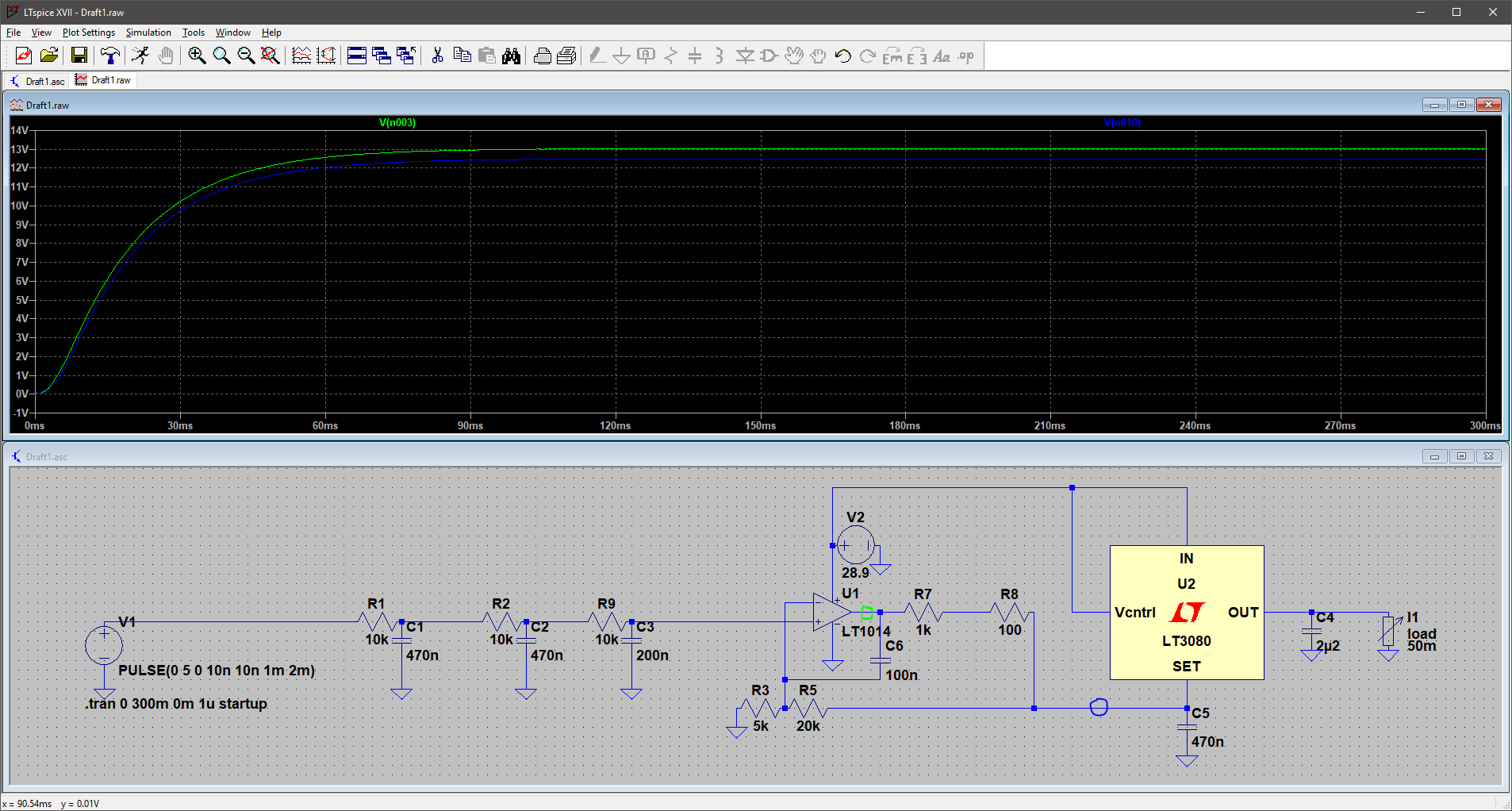Select the draw wire pencil tool

(597, 56)
